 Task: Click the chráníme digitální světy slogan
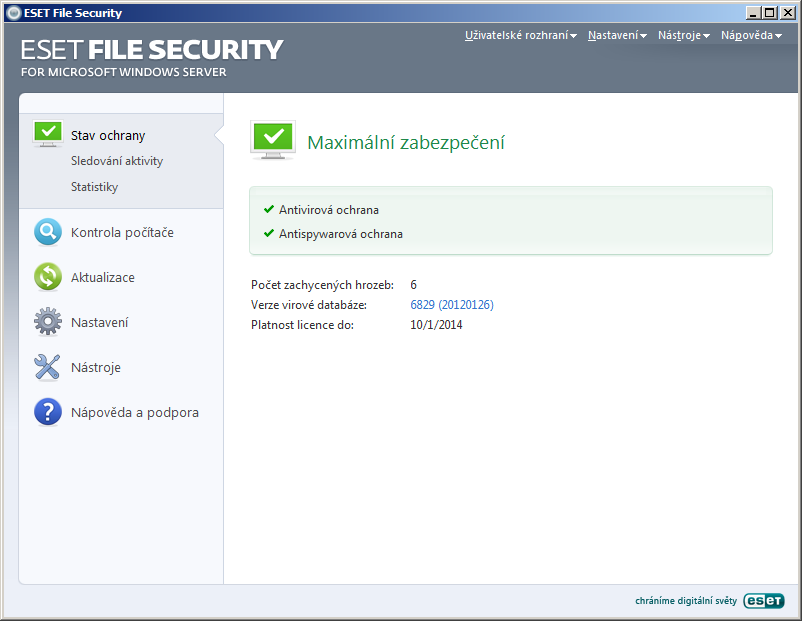pyautogui.click(x=686, y=601)
